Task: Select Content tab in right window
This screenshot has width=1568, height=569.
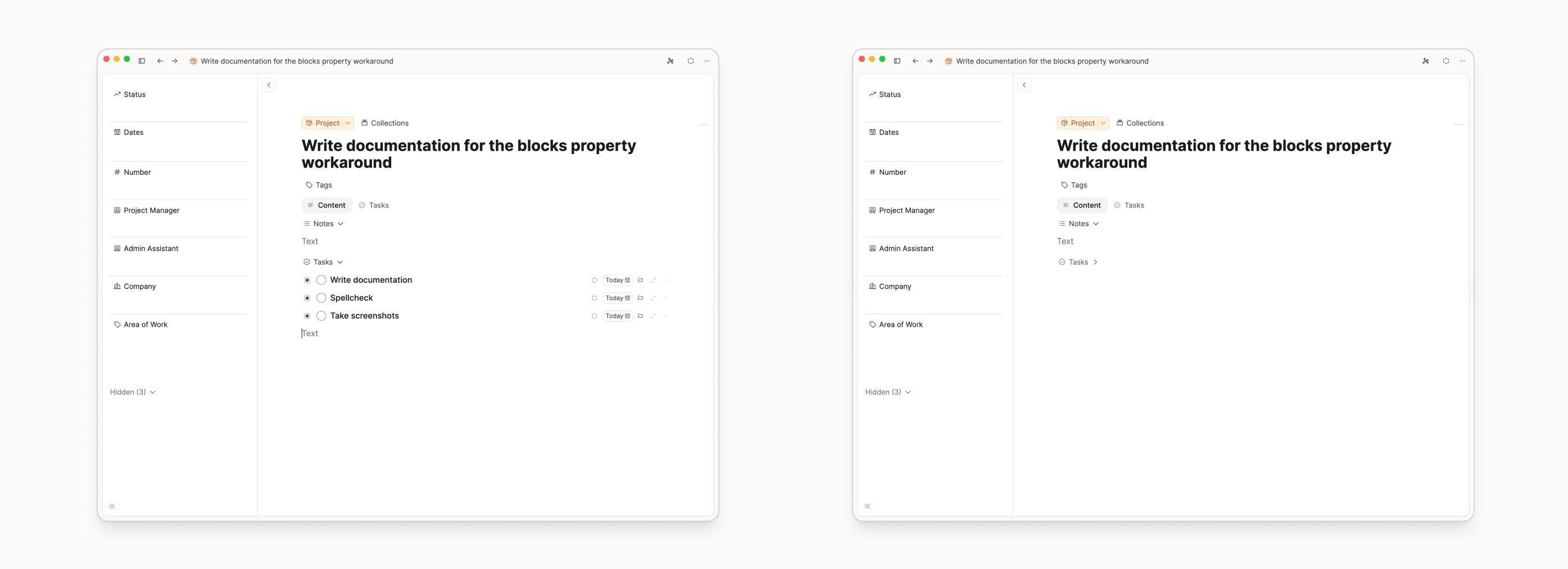Action: 1082,205
